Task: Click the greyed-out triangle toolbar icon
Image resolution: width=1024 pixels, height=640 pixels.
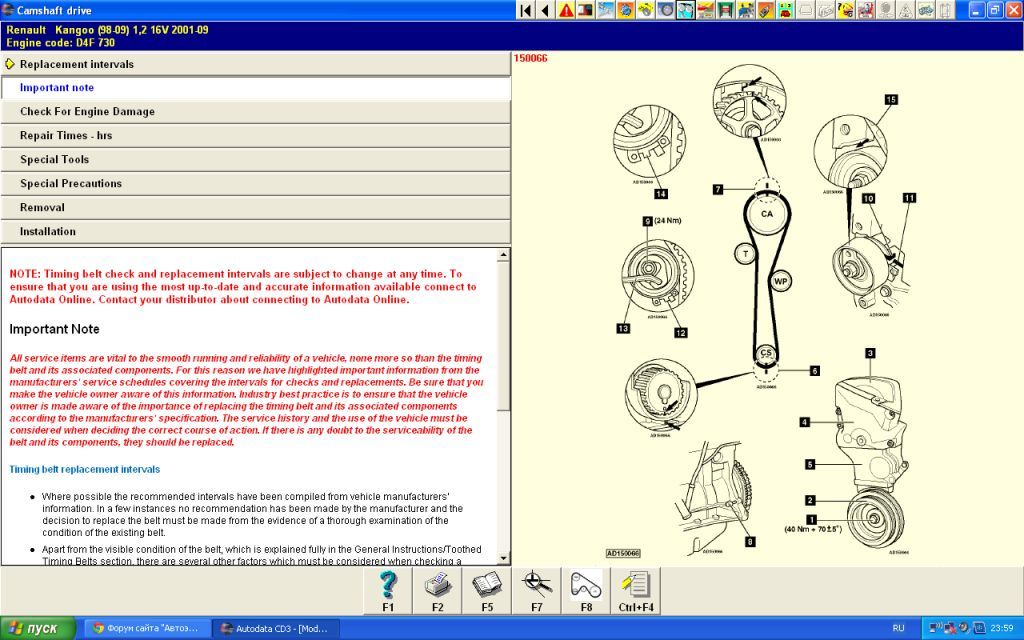Action: pyautogui.click(x=906, y=10)
